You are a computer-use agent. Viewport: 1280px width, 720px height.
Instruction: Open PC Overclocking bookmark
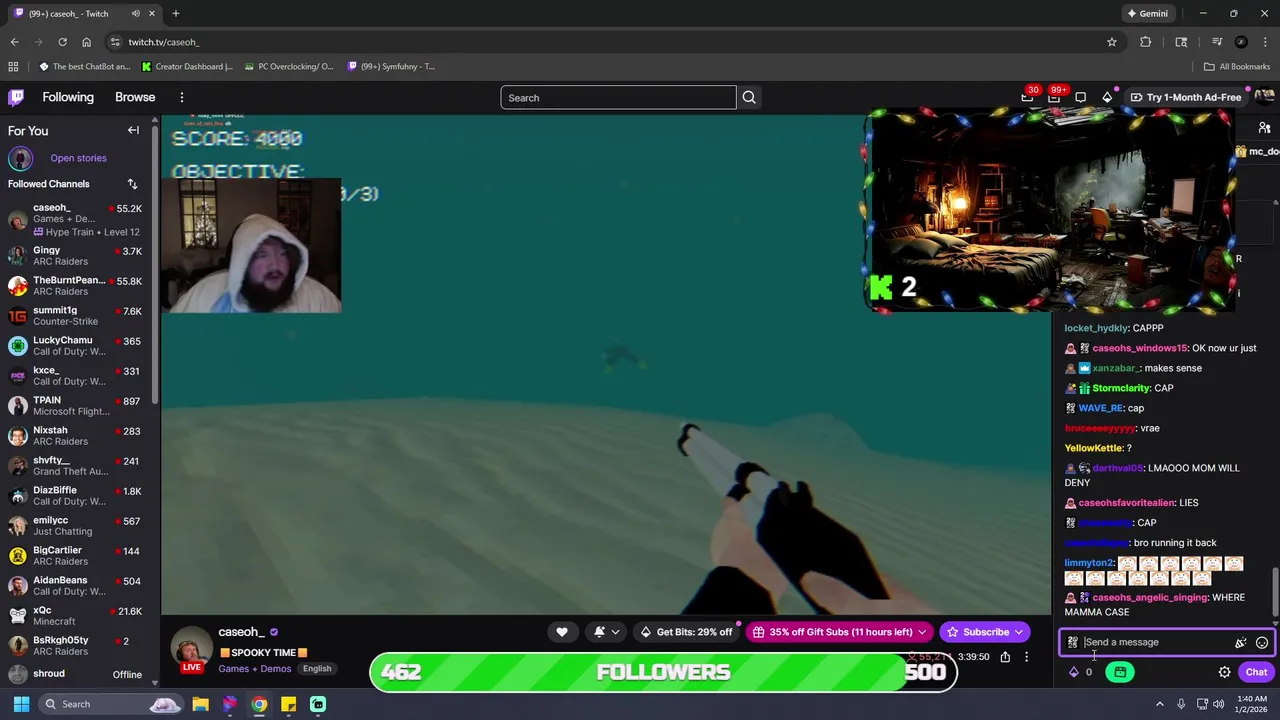pos(288,67)
